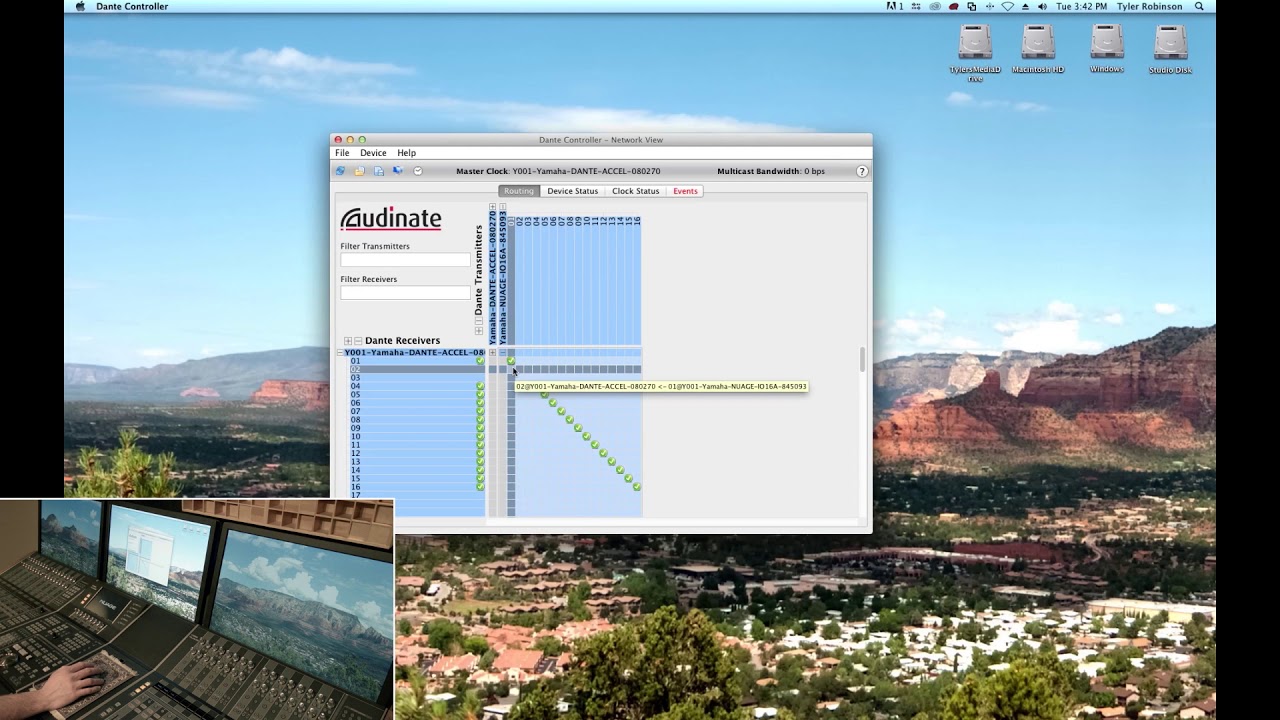1280x720 pixels.
Task: Click the Tyler Robinson user menu
Action: tap(1148, 6)
